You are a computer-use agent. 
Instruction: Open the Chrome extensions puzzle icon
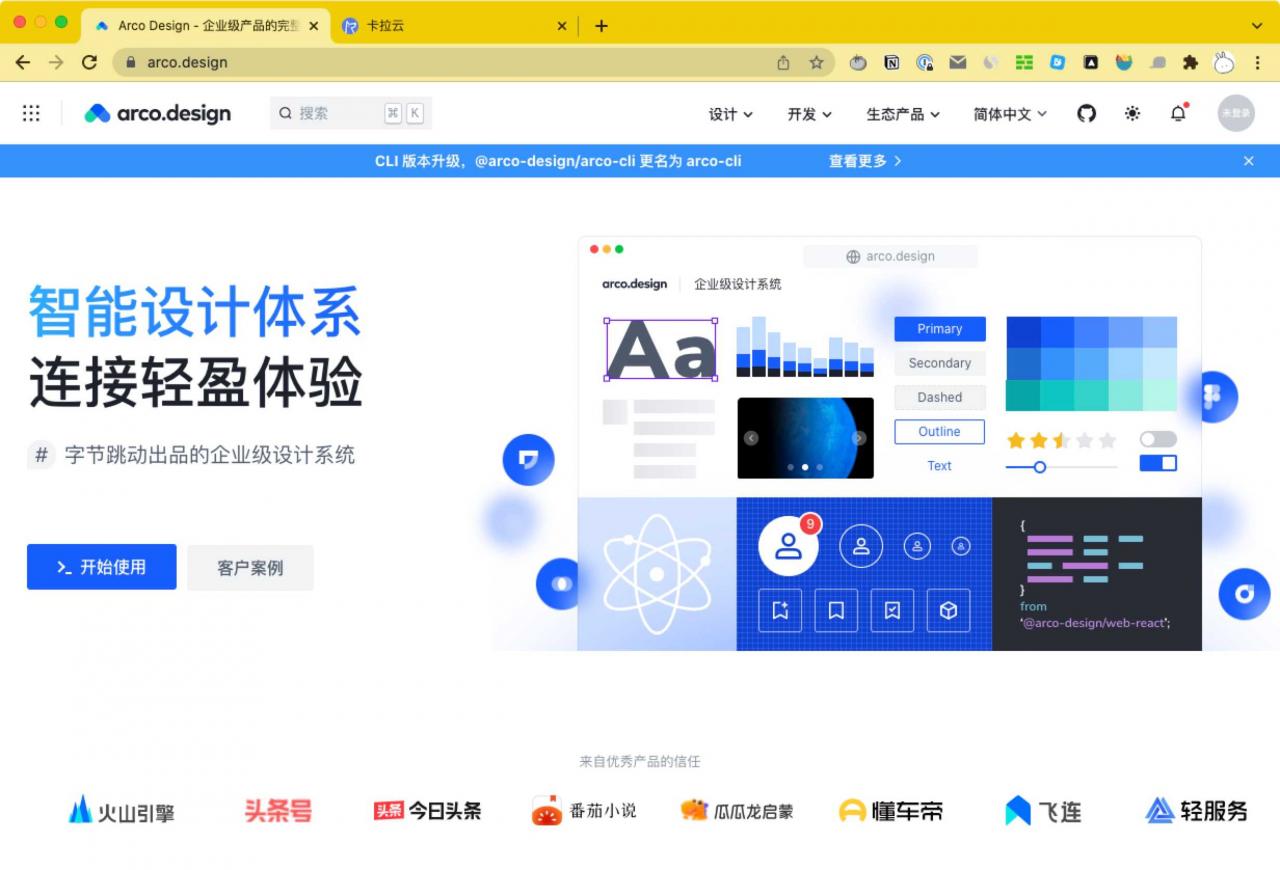[1190, 62]
